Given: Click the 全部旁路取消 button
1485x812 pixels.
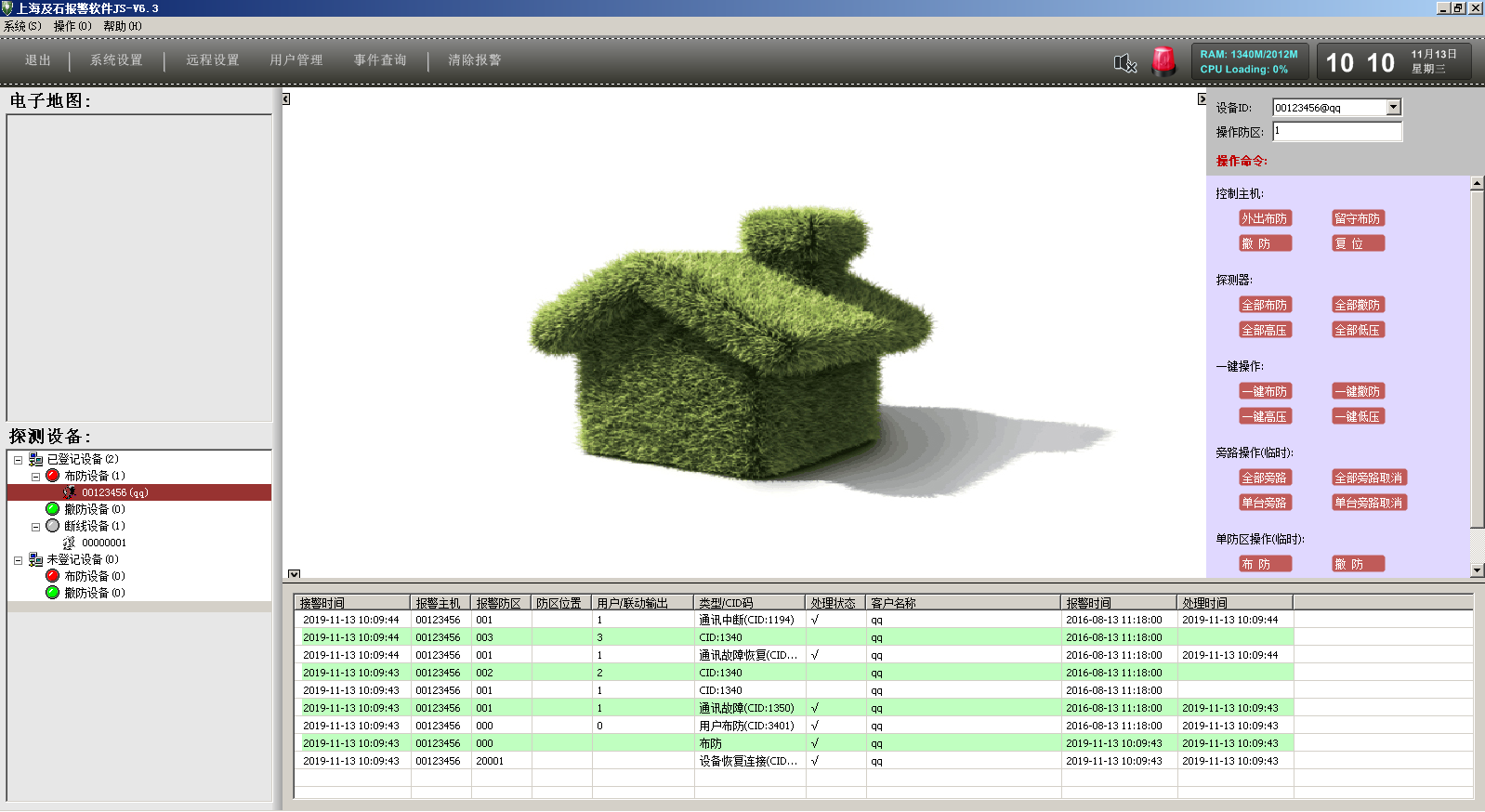Looking at the screenshot, I should point(1369,478).
